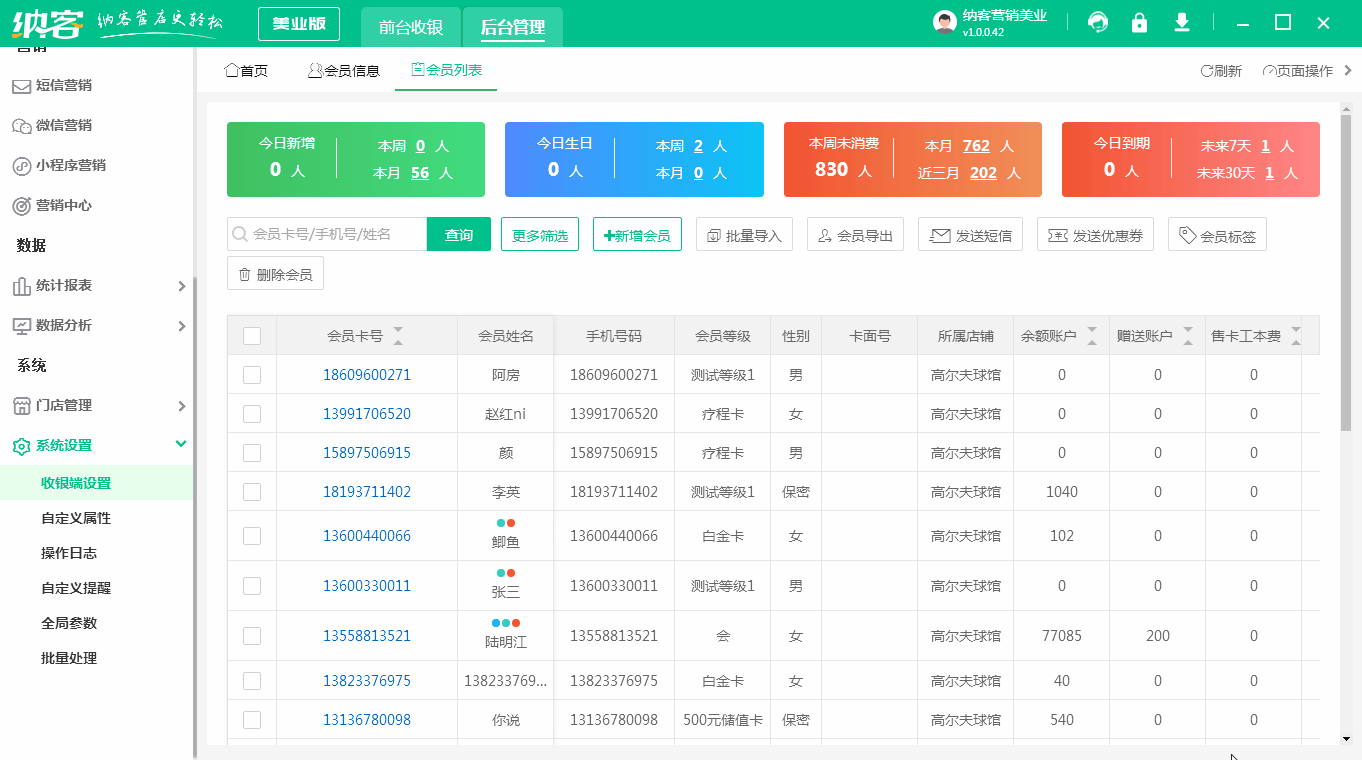Check the checkbox next to 陆明江
The image size is (1362, 760).
pos(251,635)
